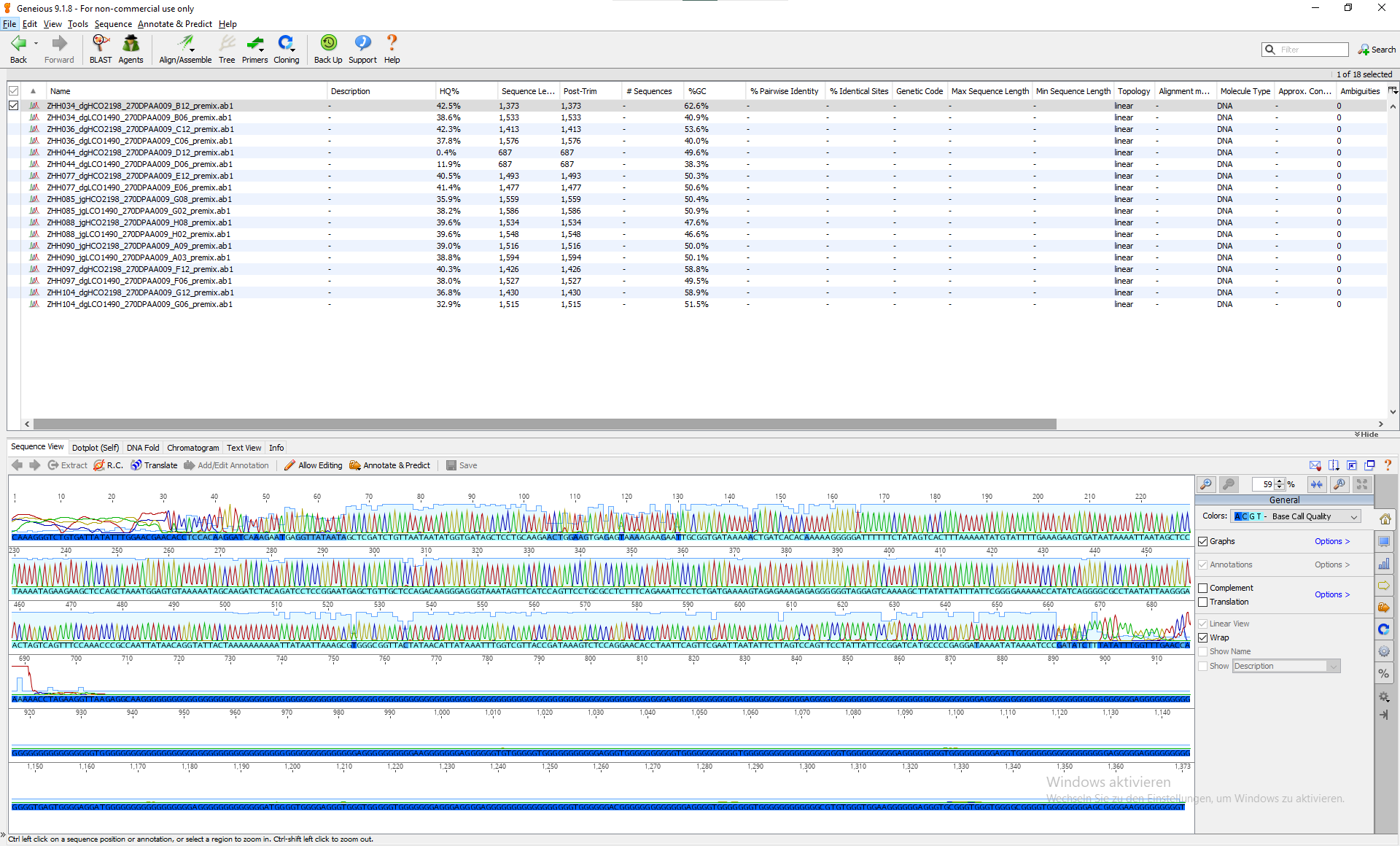Screen dimensions: 1400x846
Task: Enable the Complement checkbox
Action: pos(1203,588)
